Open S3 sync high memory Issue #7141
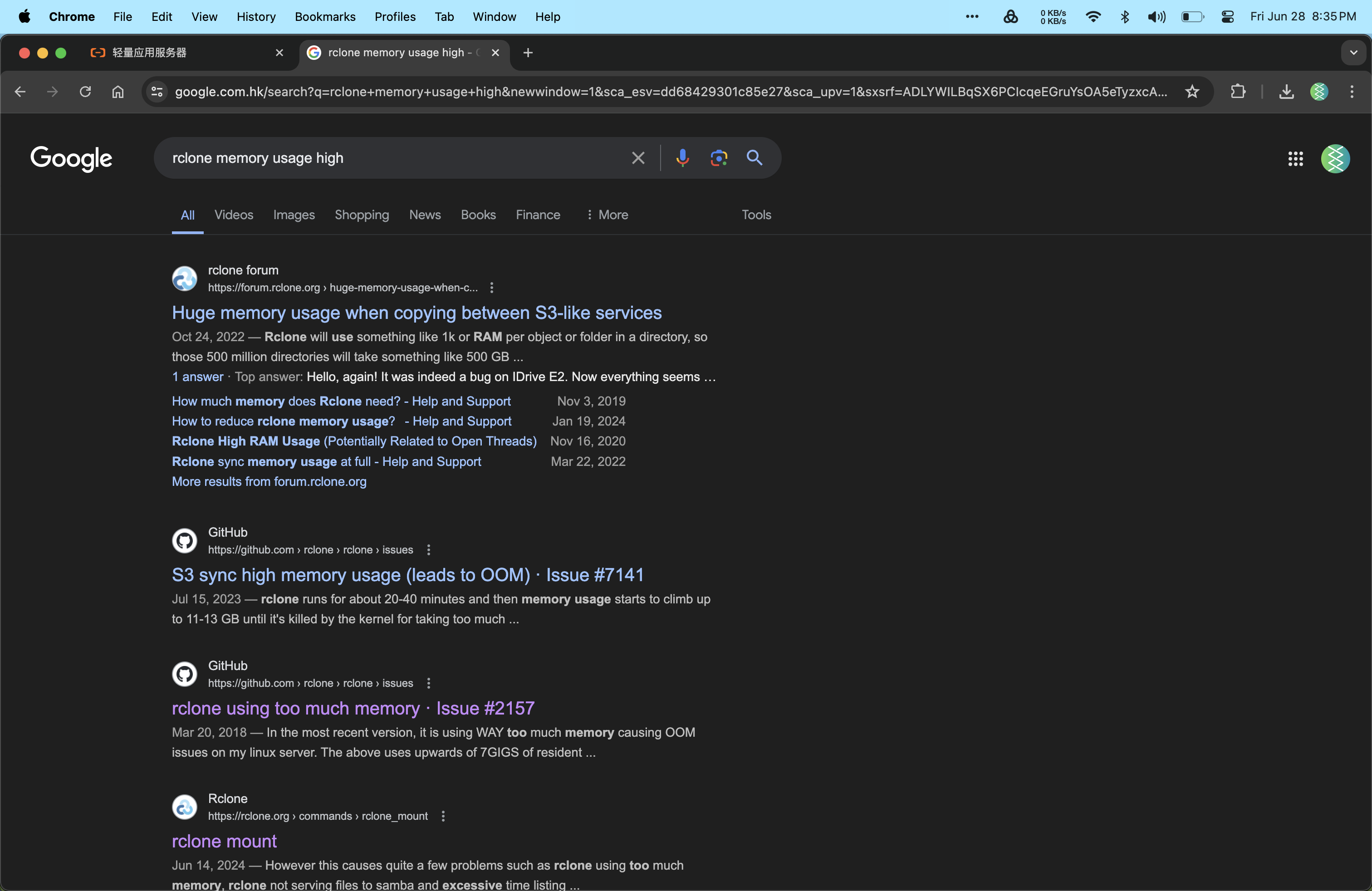 pos(407,575)
